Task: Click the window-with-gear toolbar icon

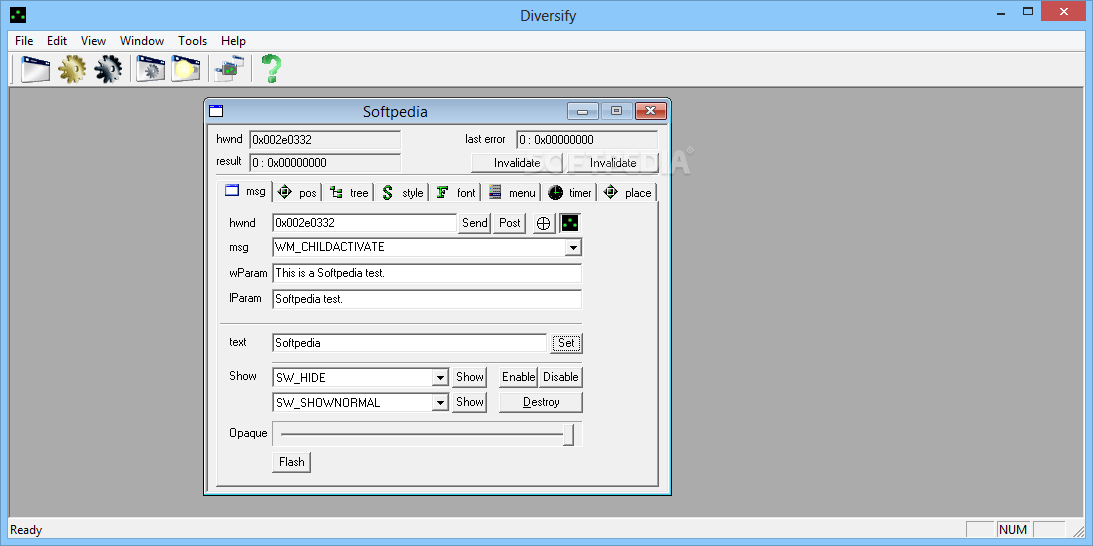Action: pyautogui.click(x=151, y=69)
